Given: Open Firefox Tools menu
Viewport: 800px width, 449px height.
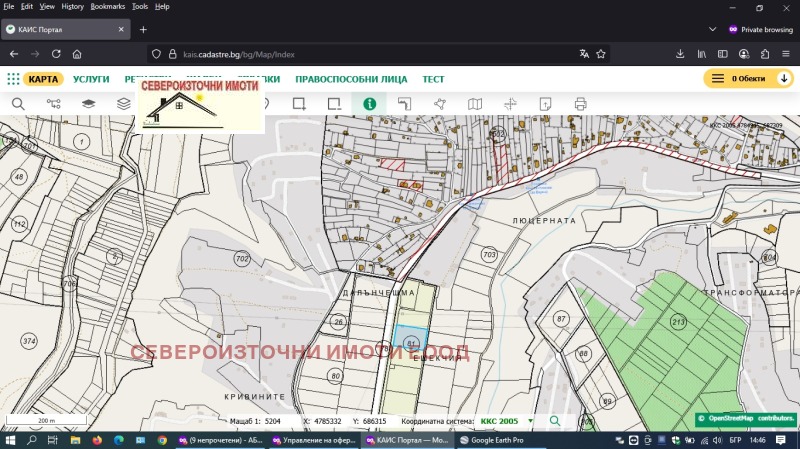Looking at the screenshot, I should [x=140, y=7].
